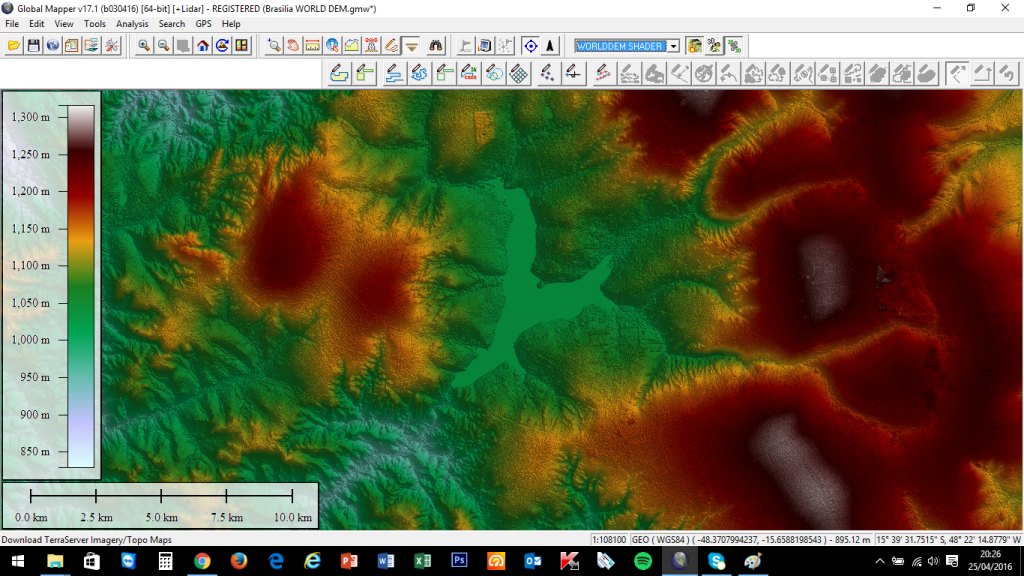
Task: Click the Open Data File folder icon
Action: pos(14,46)
